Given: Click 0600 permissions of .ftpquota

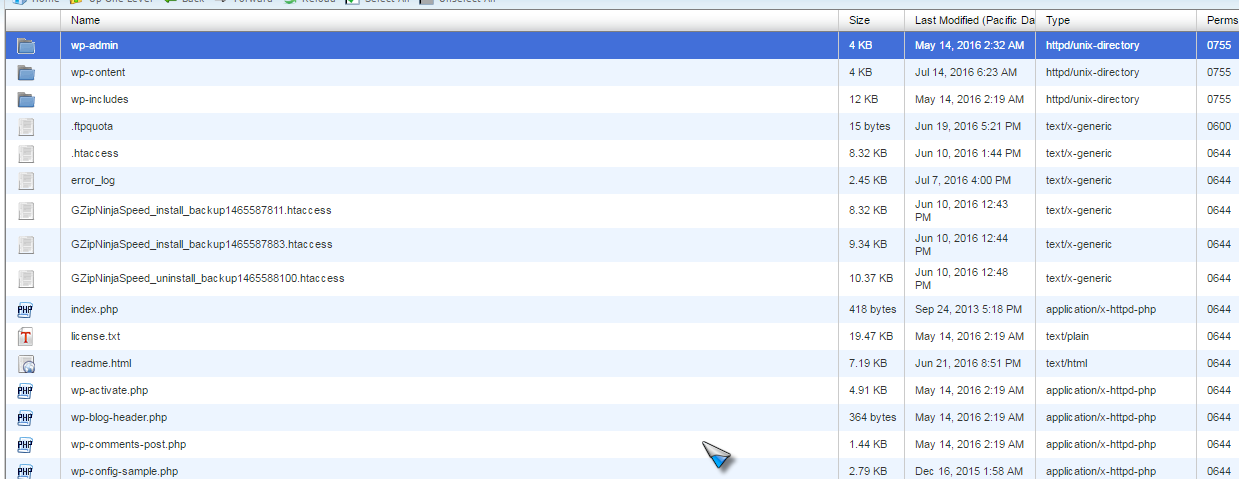Looking at the screenshot, I should 1218,127.
